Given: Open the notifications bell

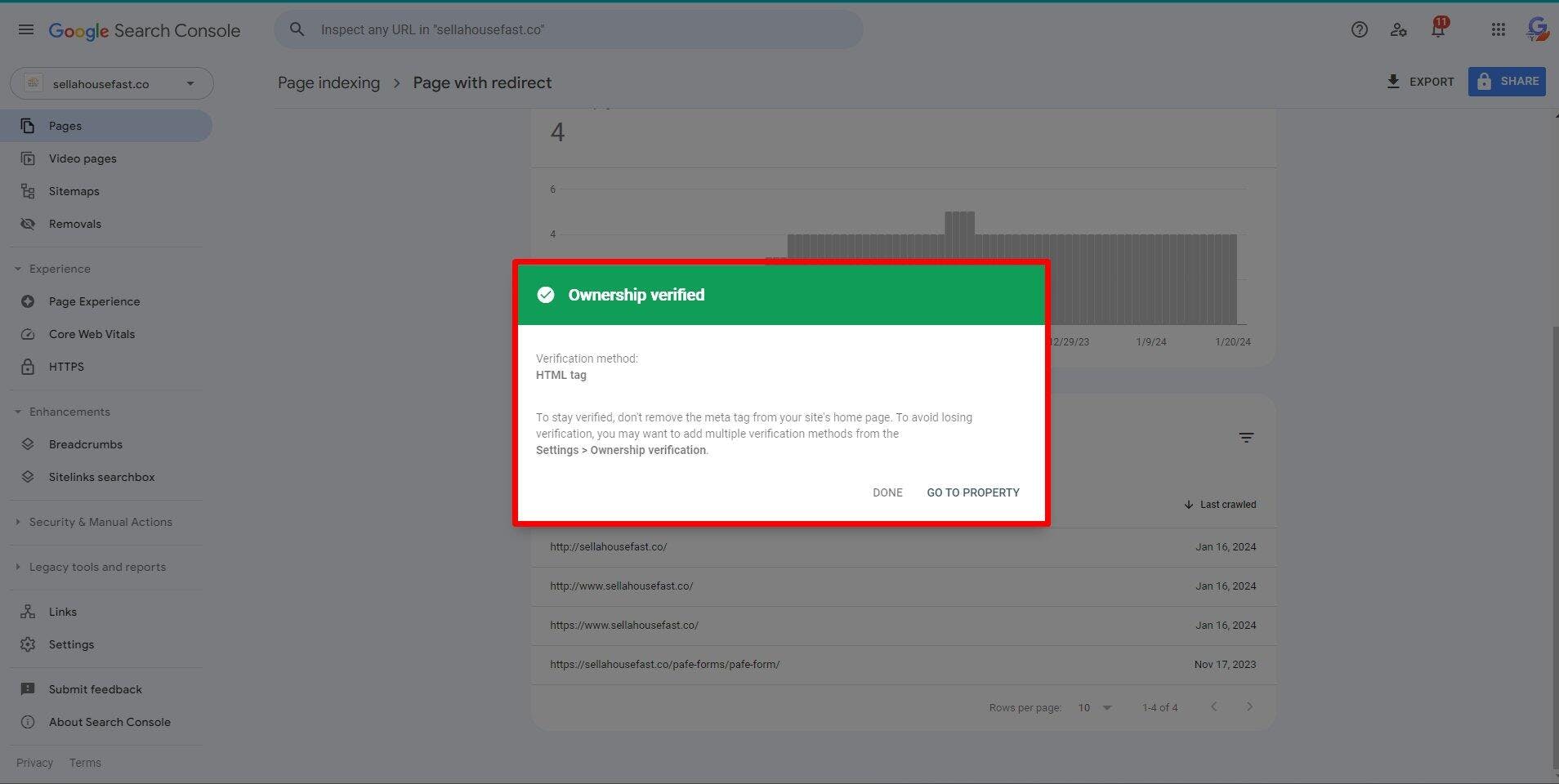Looking at the screenshot, I should [1437, 30].
